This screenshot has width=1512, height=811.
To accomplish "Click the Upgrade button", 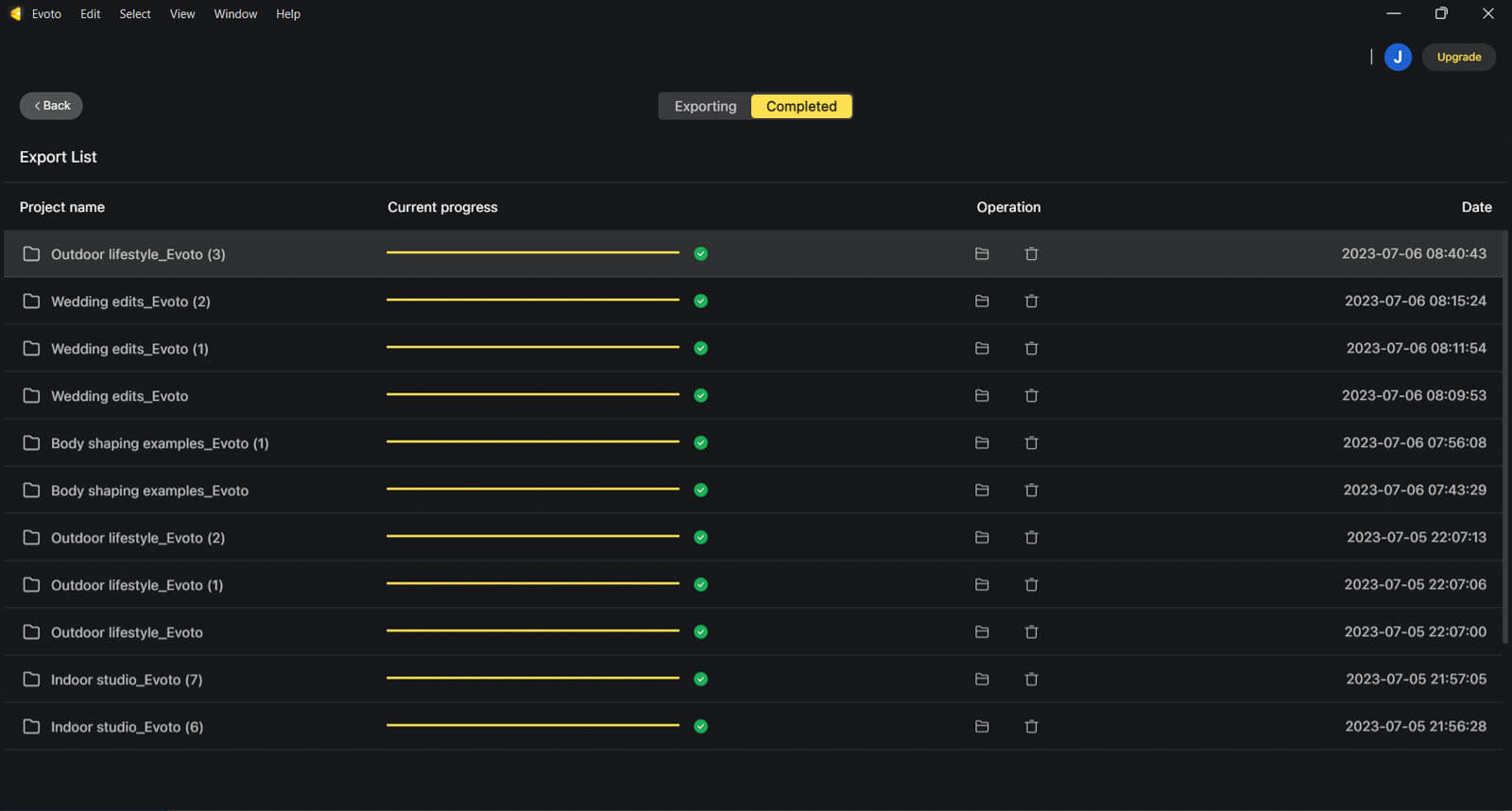I will click(x=1458, y=57).
